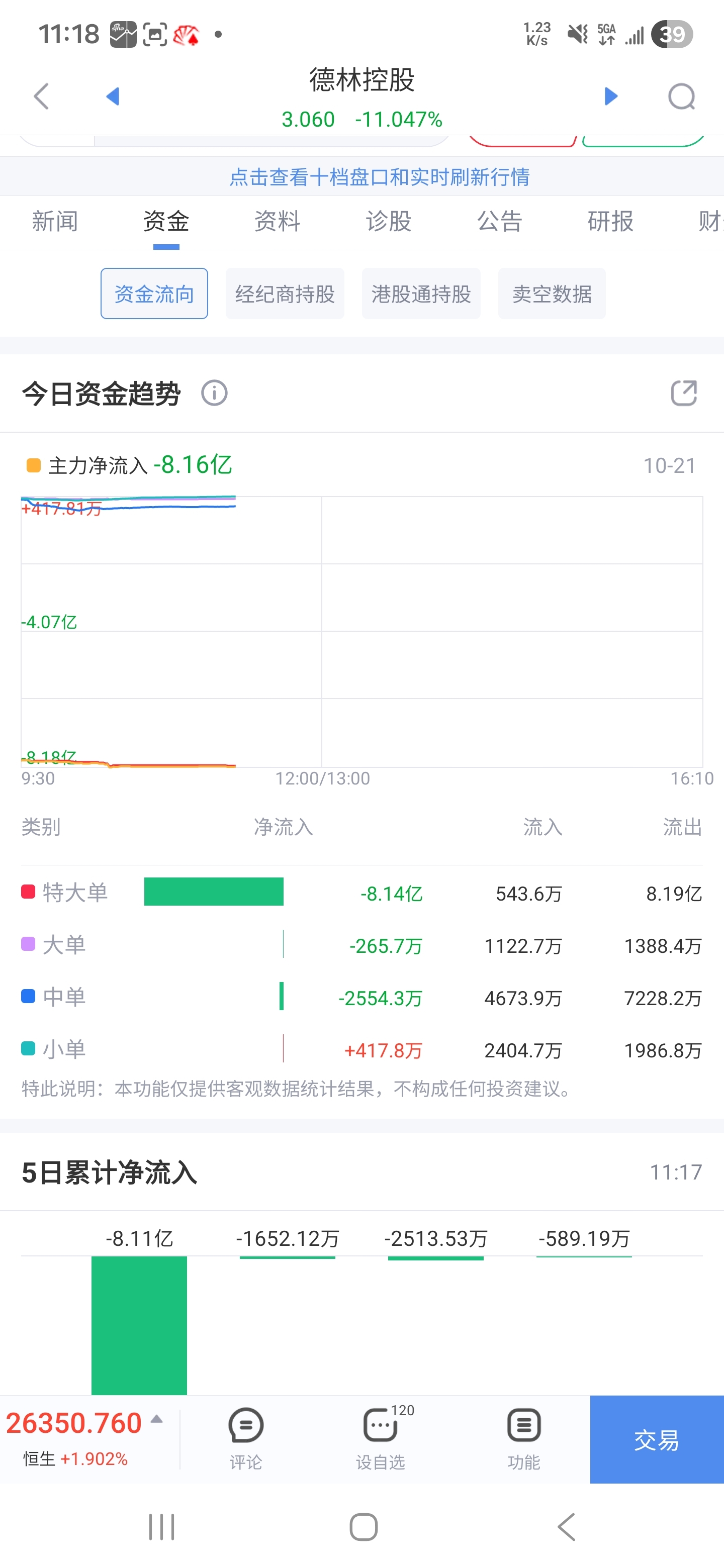Viewport: 724px width, 1568px height.
Task: Go to next stock with right triangle
Action: (x=611, y=96)
